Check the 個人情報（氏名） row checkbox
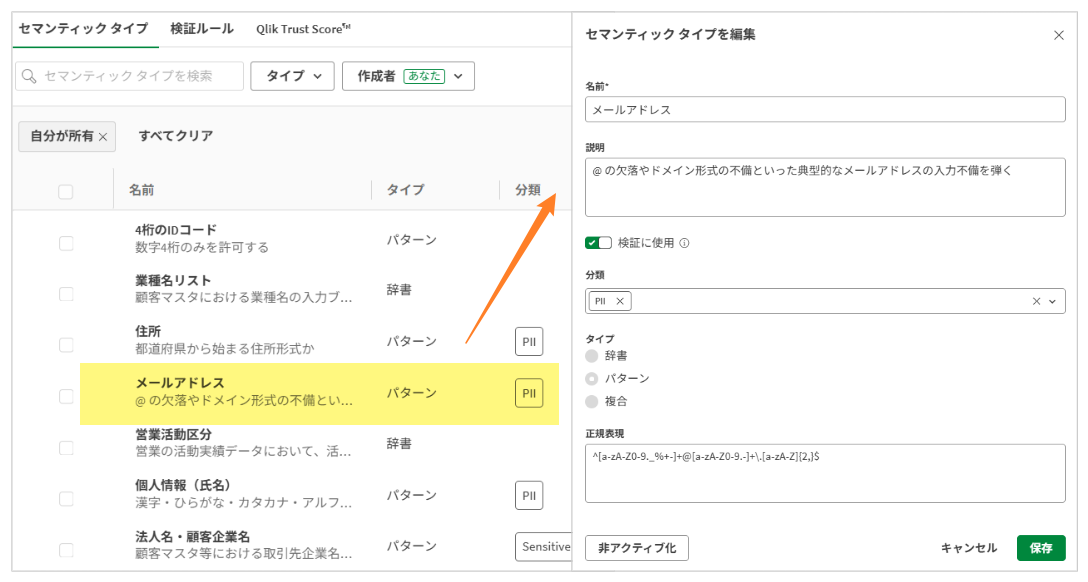Viewport: 1088px width, 582px height. pos(66,499)
